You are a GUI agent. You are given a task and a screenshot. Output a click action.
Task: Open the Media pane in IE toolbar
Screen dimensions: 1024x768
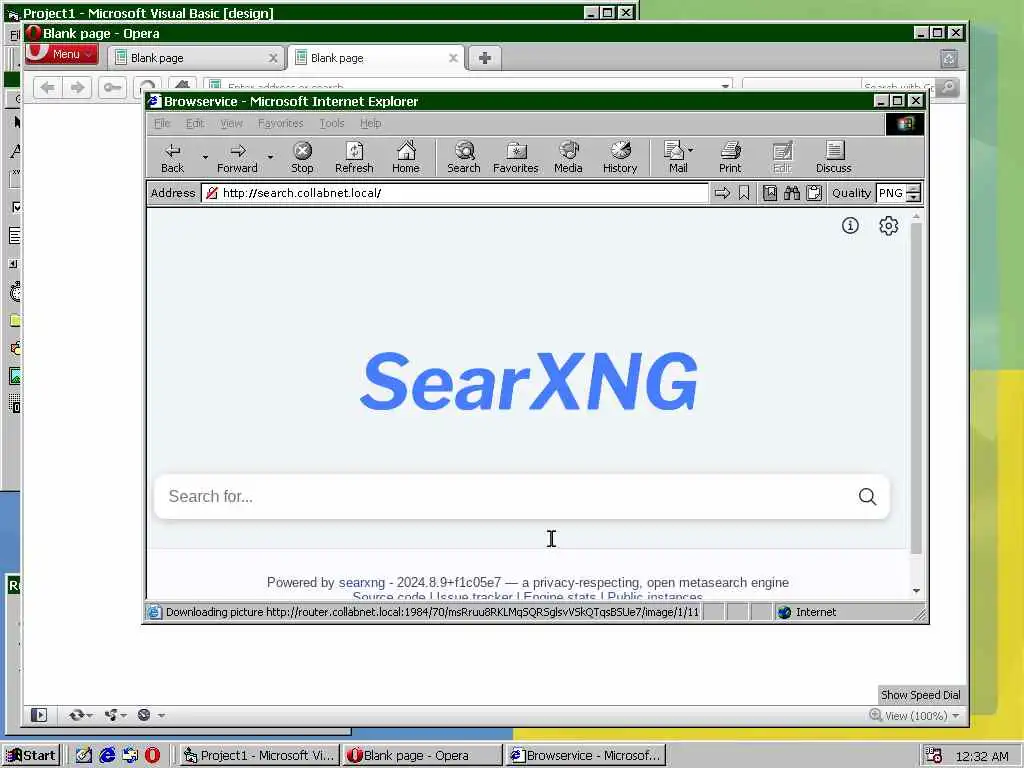tap(568, 157)
